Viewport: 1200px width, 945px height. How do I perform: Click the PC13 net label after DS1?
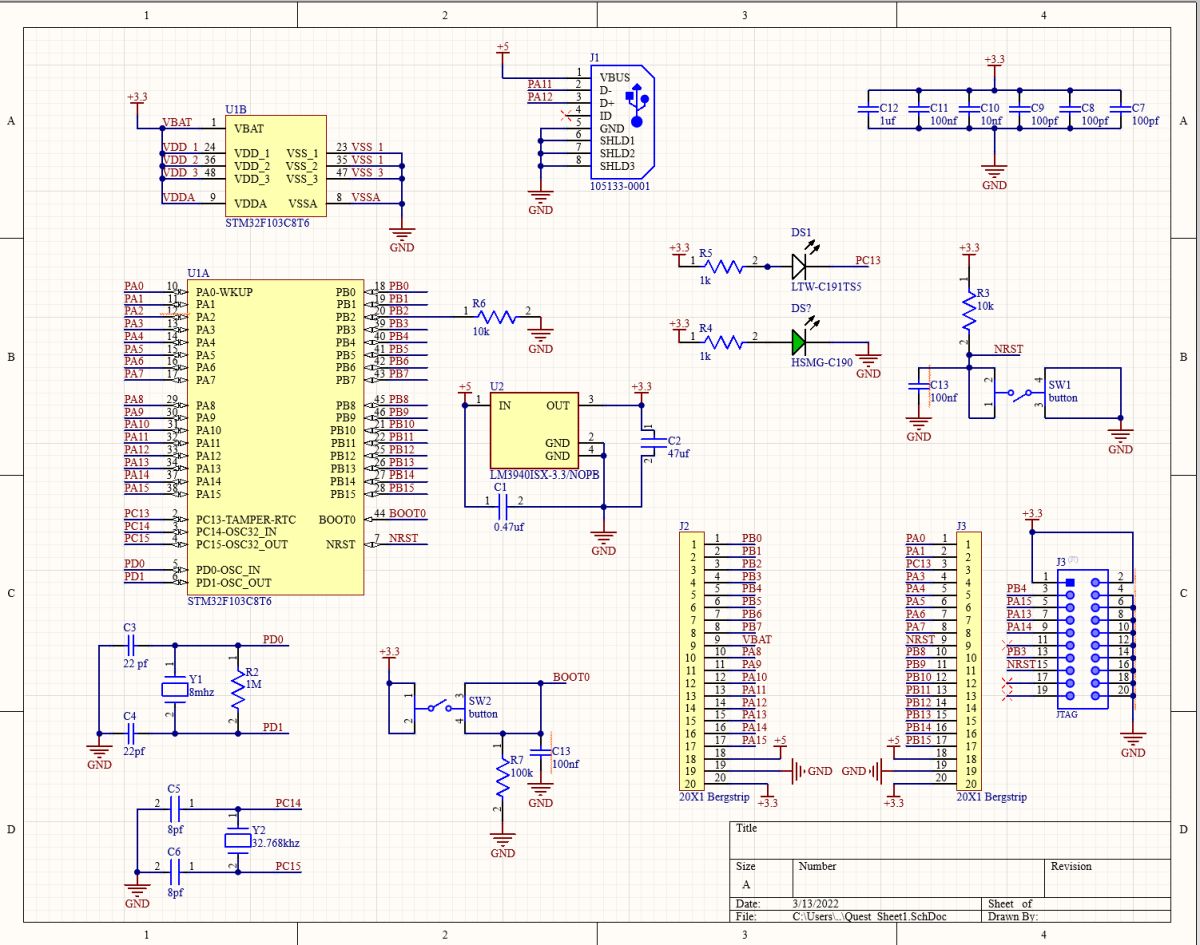(868, 261)
